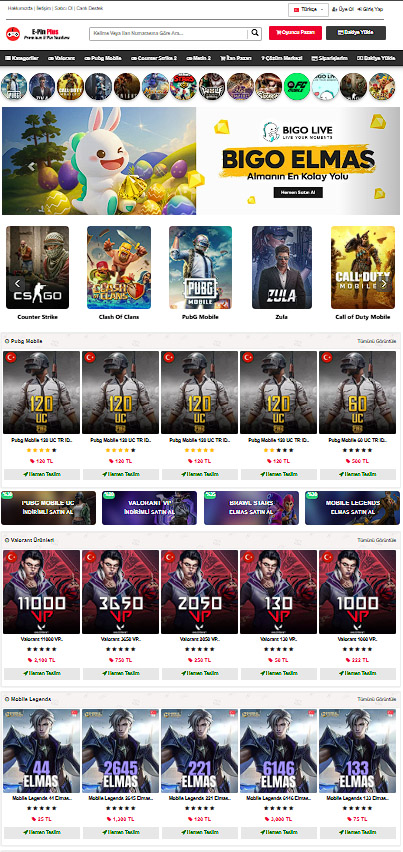Open Tümünü Görüntüle link for Pubg Mobile
The height and width of the screenshot is (852, 403).
pos(376,341)
